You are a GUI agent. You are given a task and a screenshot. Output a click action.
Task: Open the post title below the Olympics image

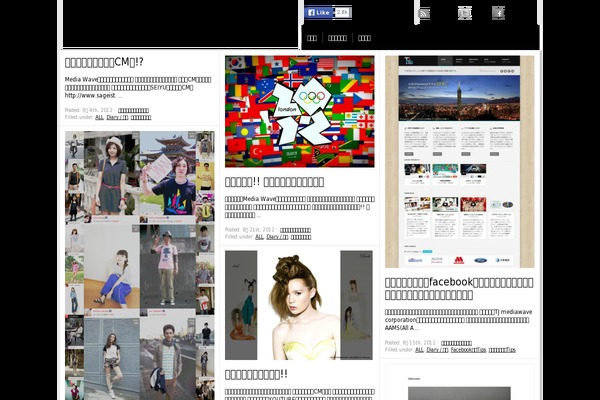[x=274, y=182]
